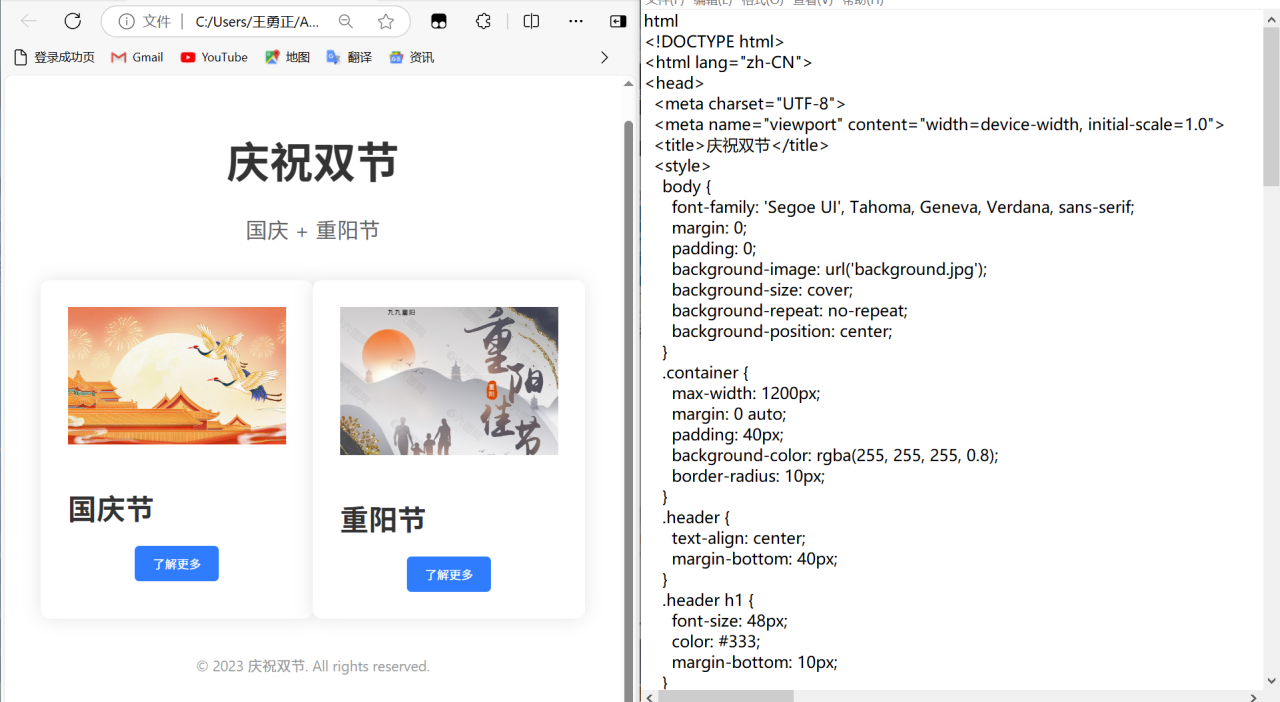Click the file path in address bar
This screenshot has width=1280, height=702.
click(x=257, y=21)
